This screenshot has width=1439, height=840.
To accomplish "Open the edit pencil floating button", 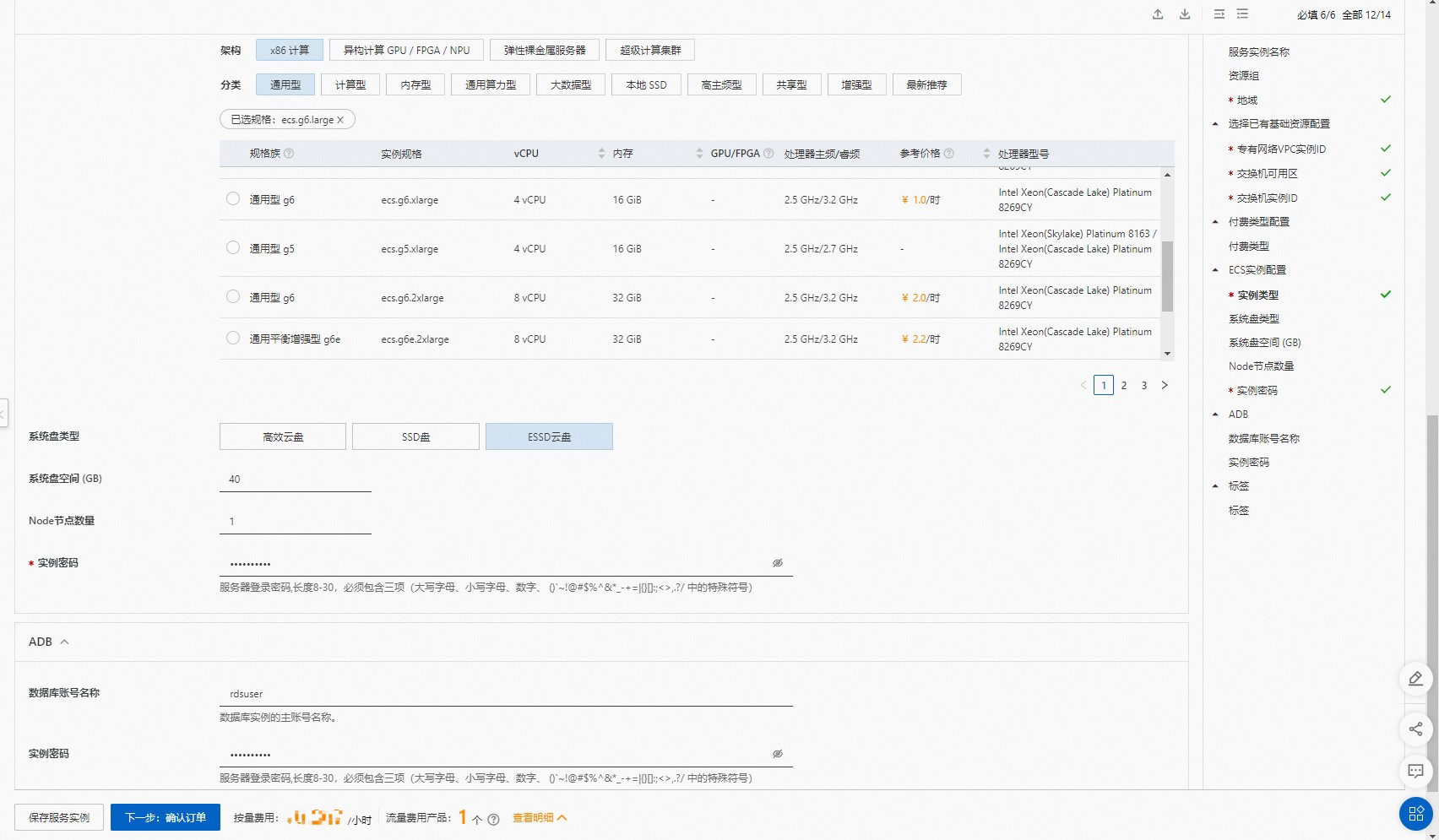I will click(1416, 679).
